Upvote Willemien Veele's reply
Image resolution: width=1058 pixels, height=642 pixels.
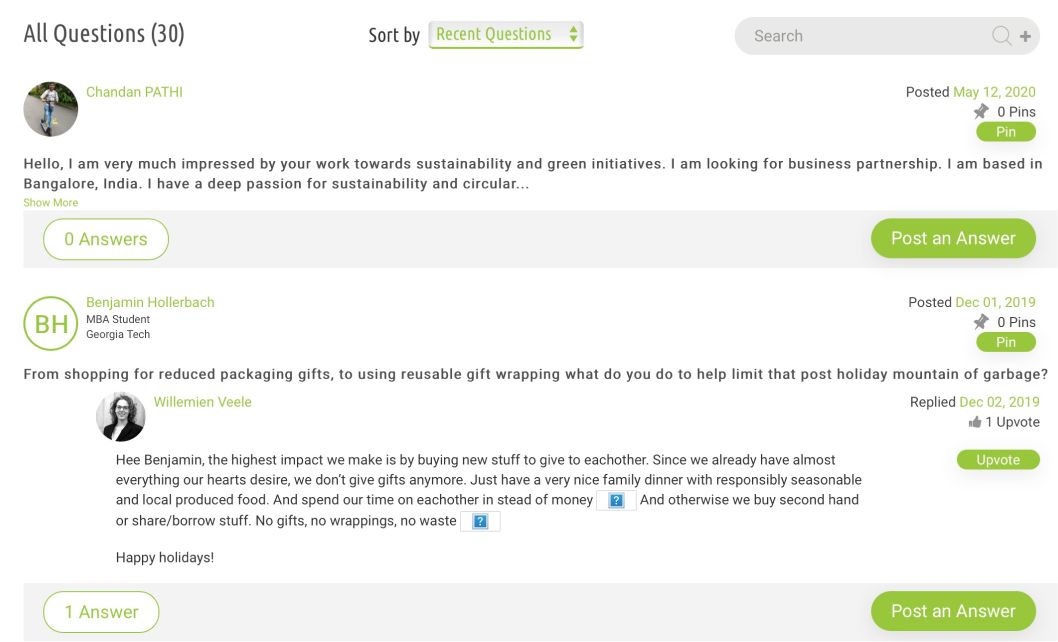pos(997,460)
